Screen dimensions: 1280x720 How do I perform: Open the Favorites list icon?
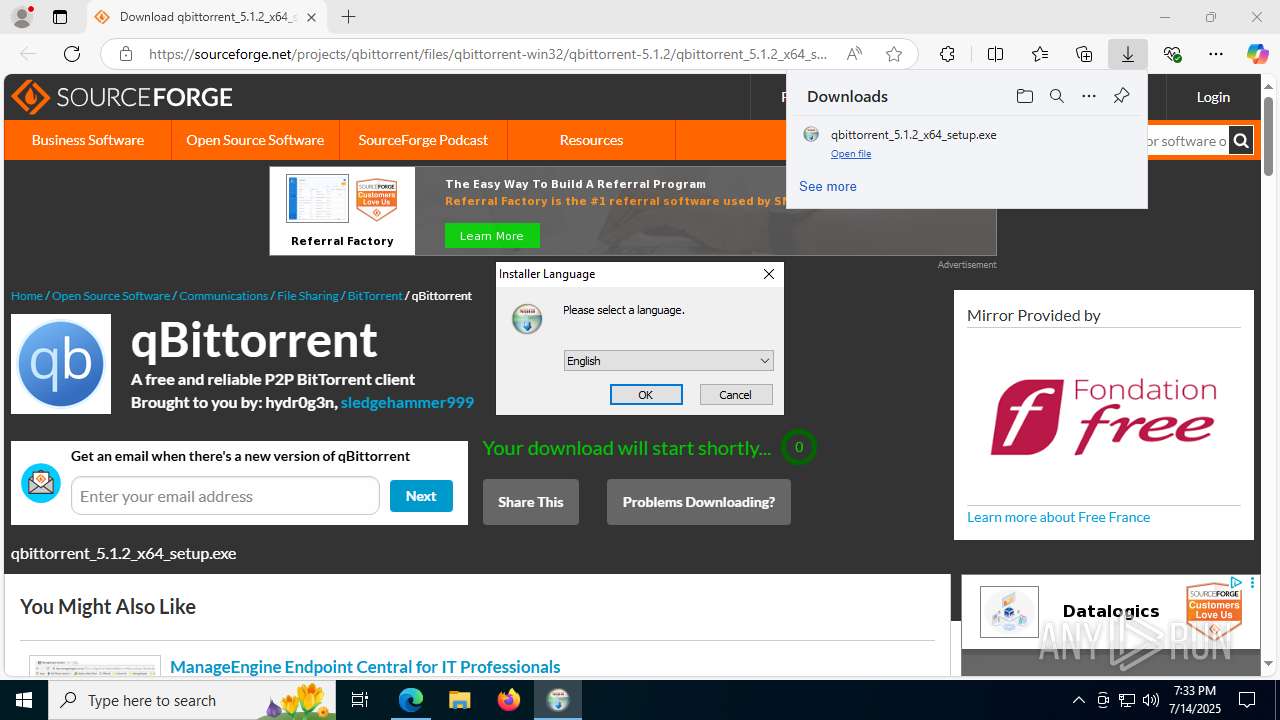pyautogui.click(x=1040, y=54)
